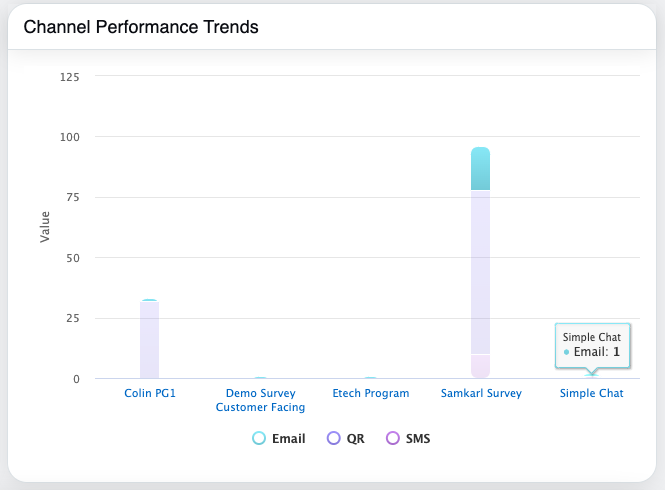Click the Channel Performance Trends title

[141, 27]
